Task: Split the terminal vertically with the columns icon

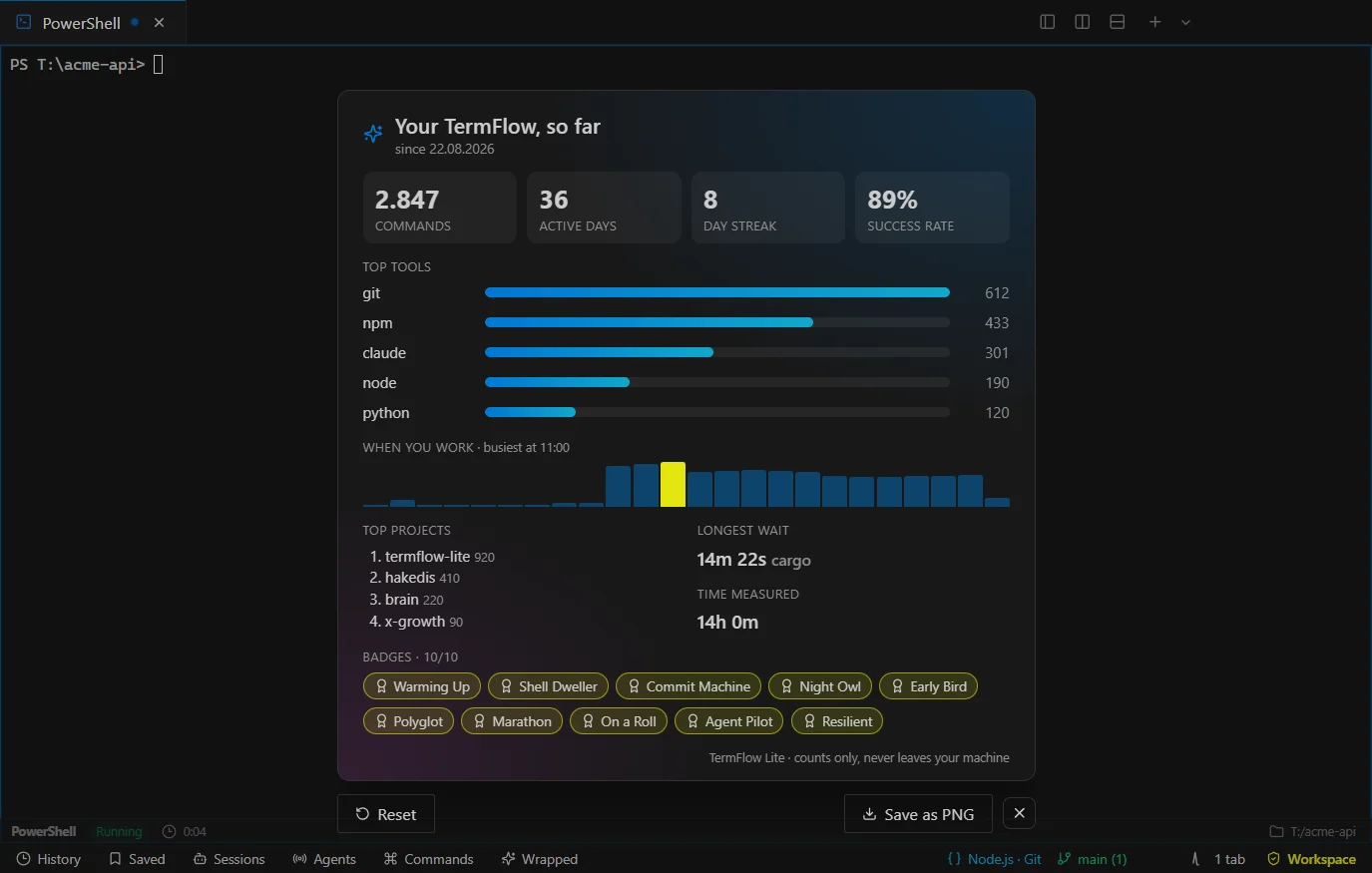Action: 1082,22
